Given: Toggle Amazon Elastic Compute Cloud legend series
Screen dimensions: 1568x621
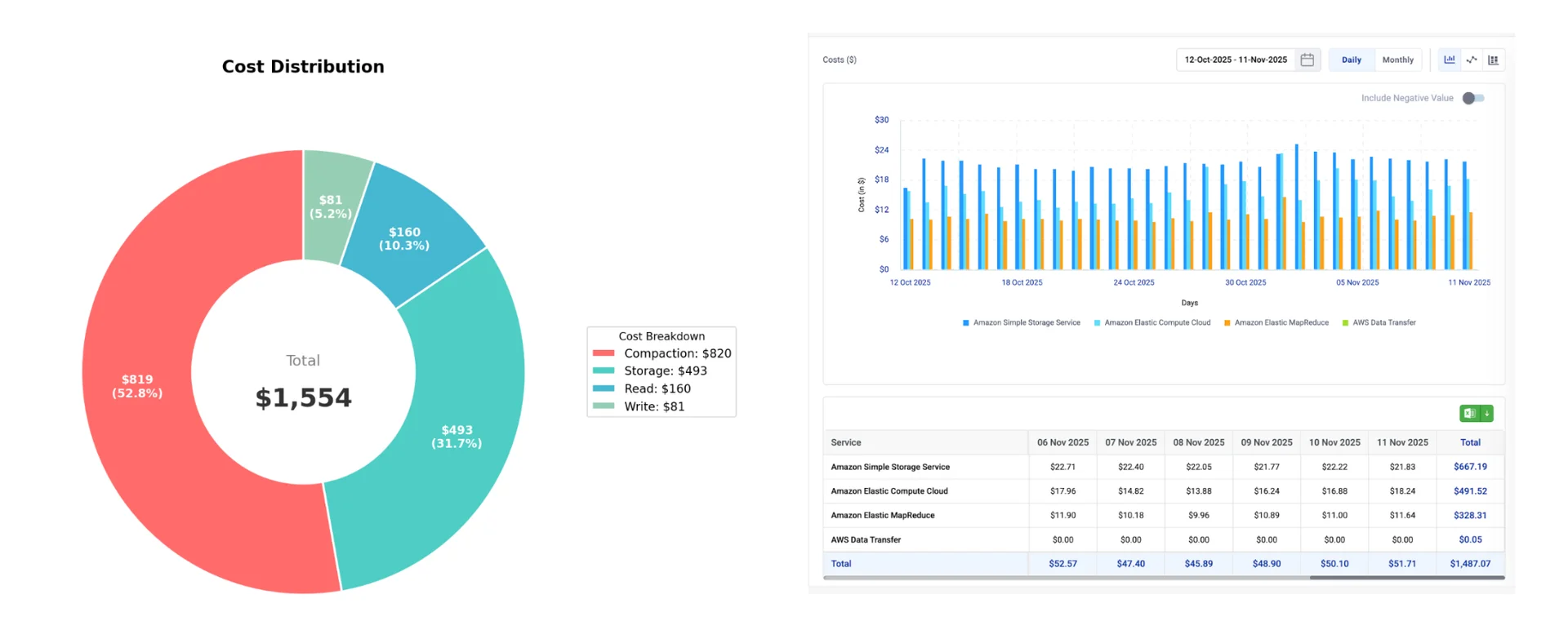Looking at the screenshot, I should pos(1156,323).
